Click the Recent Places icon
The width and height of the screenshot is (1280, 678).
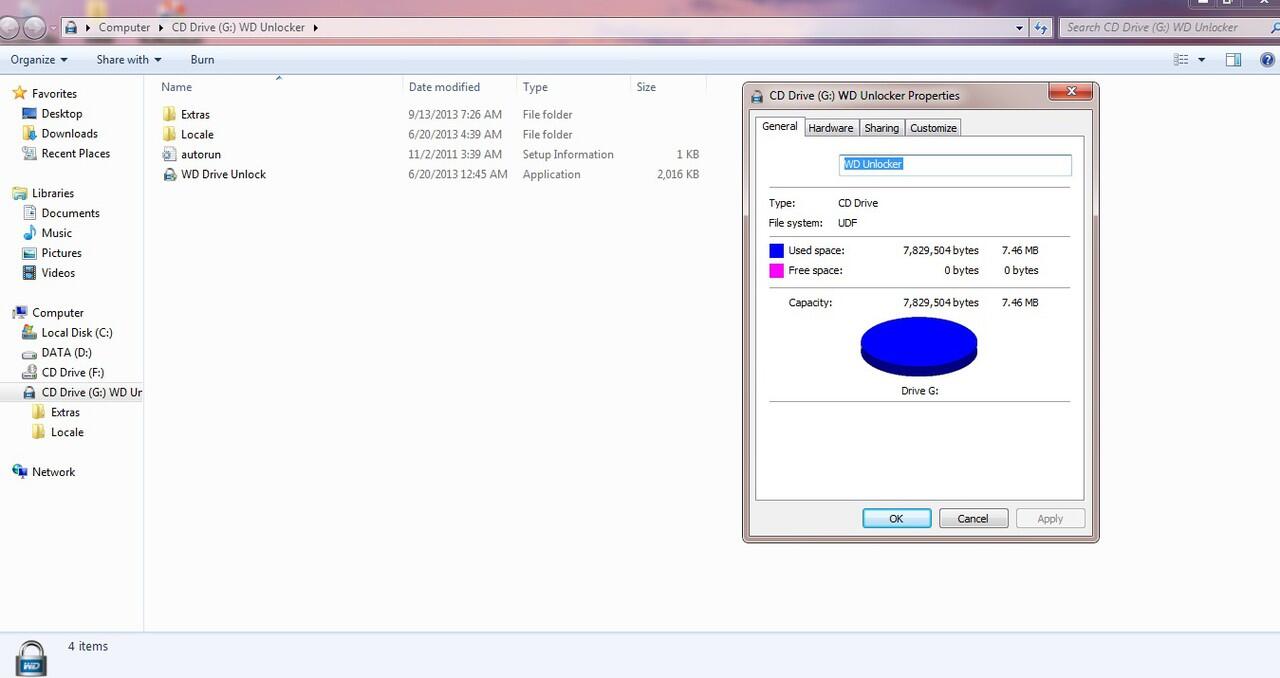29,153
